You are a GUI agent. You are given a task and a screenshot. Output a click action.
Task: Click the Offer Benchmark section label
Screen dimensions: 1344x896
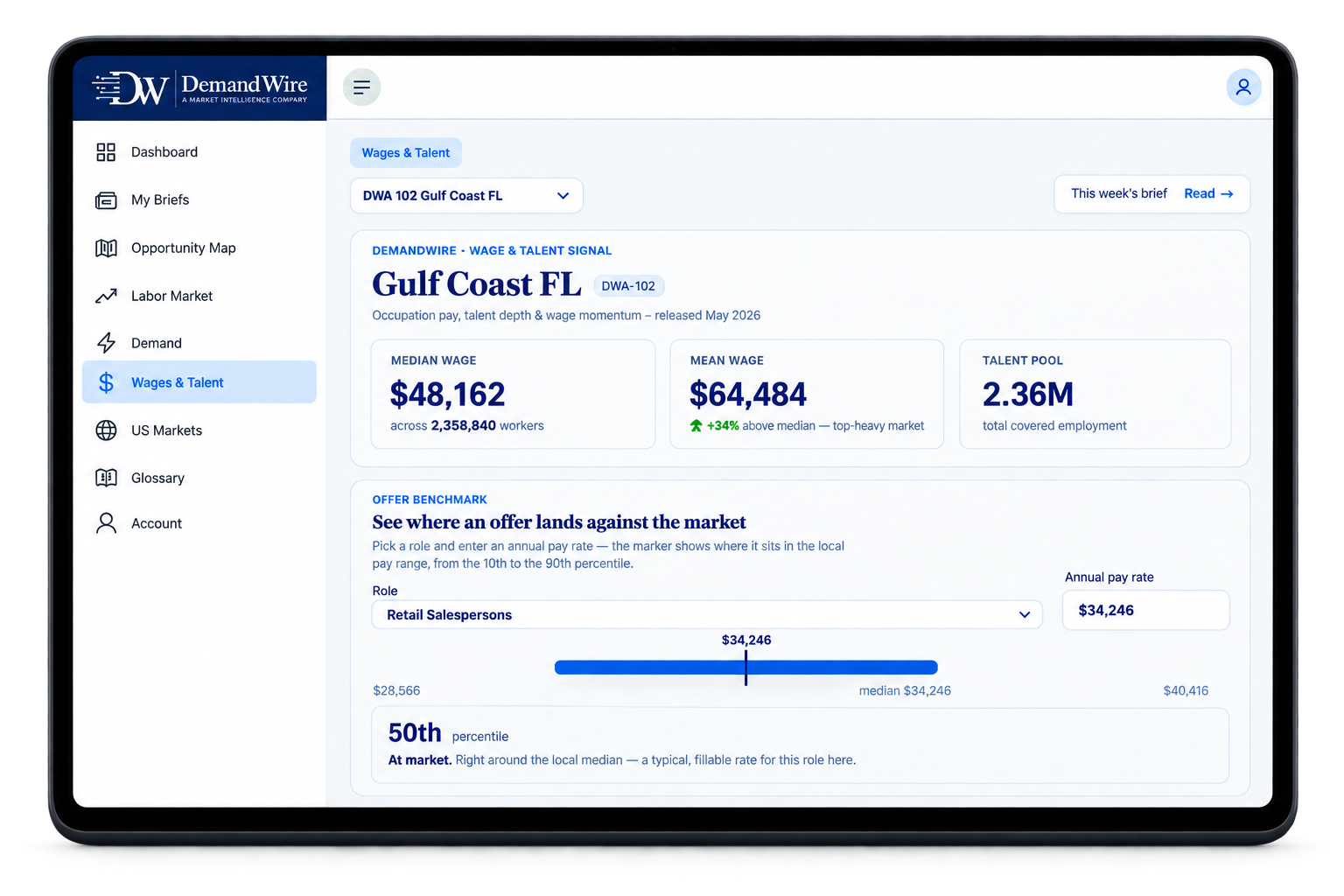click(430, 500)
